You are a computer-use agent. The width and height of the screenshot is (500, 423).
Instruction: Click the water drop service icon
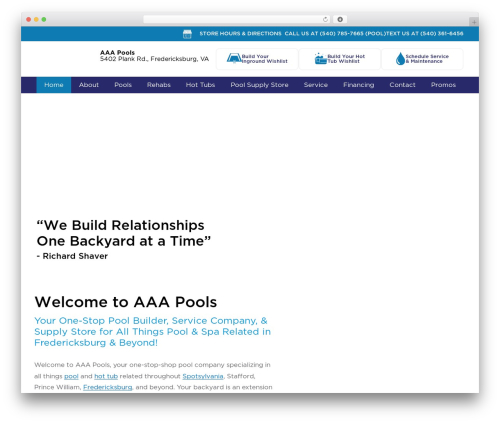pyautogui.click(x=400, y=59)
